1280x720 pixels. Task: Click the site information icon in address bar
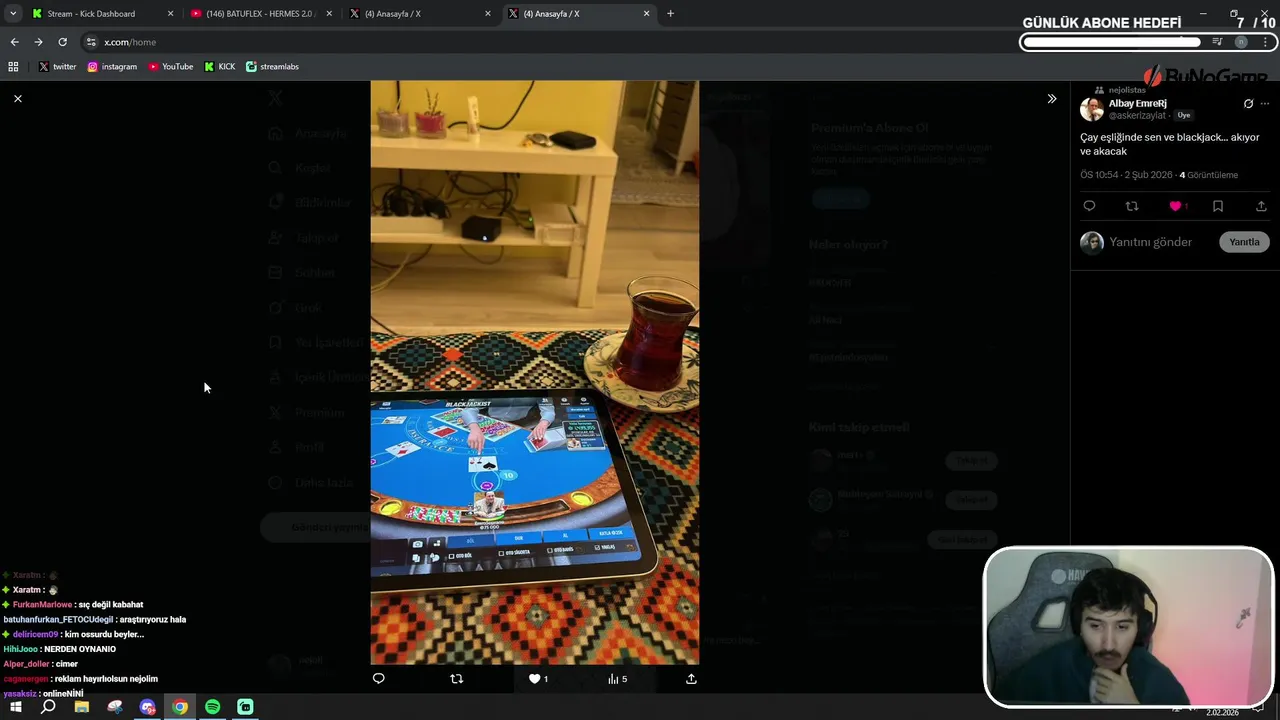pos(92,42)
